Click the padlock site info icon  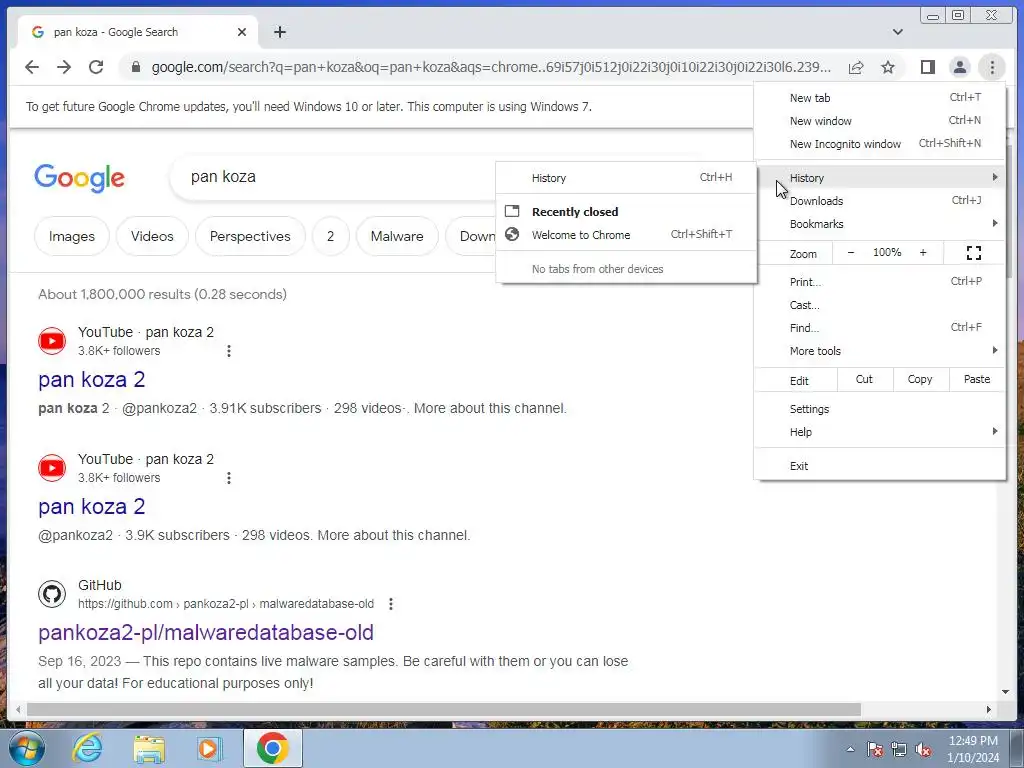pyautogui.click(x=136, y=67)
